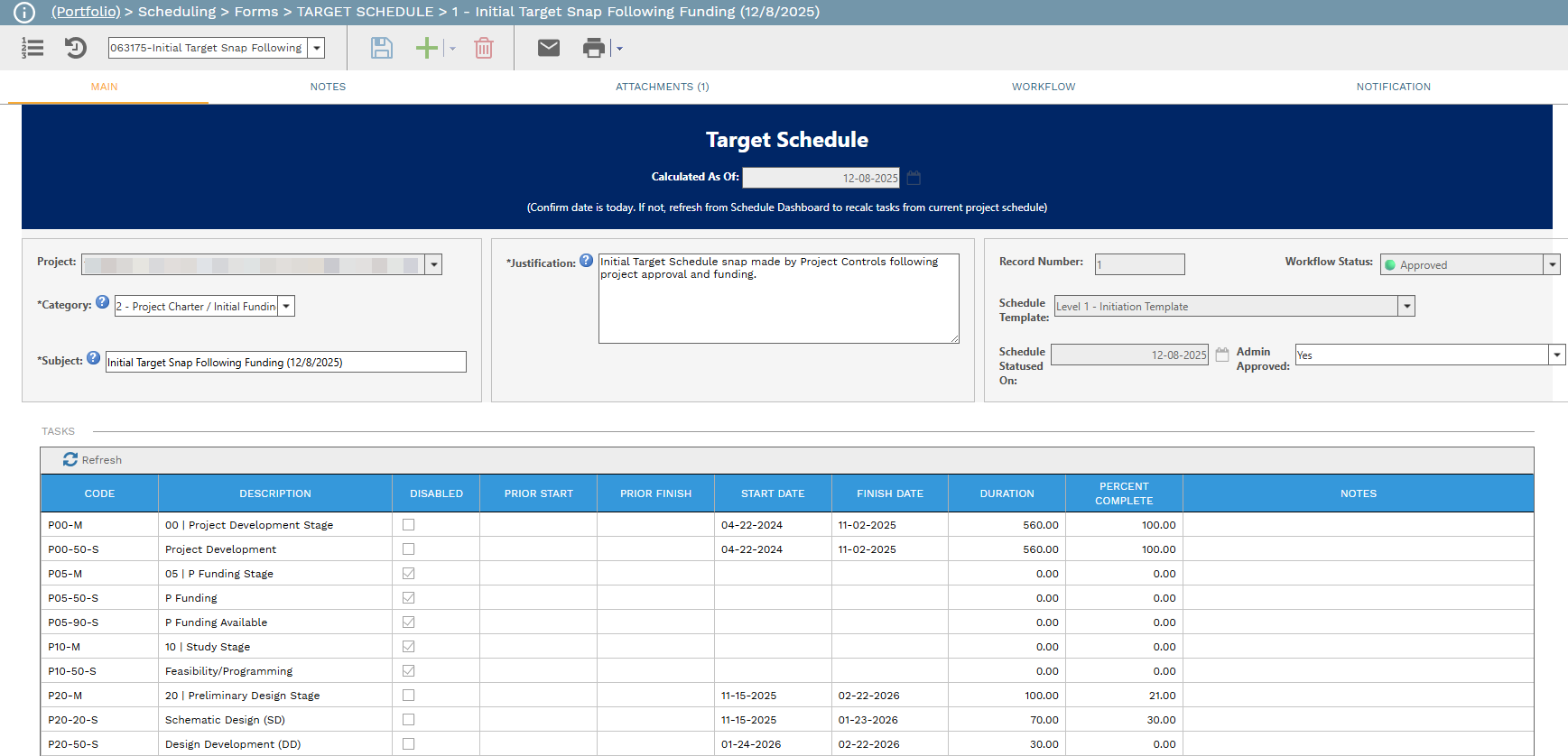The image size is (1568, 756).
Task: Show help for Category field
Action: (102, 302)
